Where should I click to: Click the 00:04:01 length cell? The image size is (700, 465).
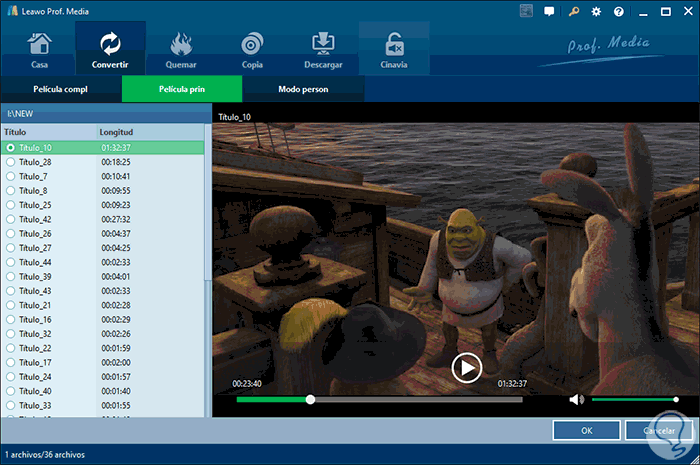coord(116,276)
